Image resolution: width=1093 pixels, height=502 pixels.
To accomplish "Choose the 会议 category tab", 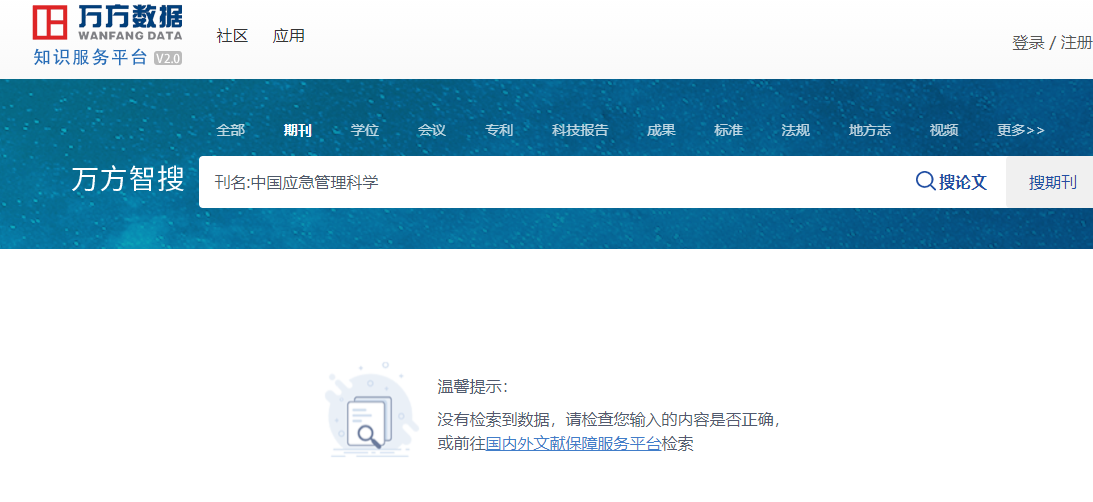I will (432, 130).
